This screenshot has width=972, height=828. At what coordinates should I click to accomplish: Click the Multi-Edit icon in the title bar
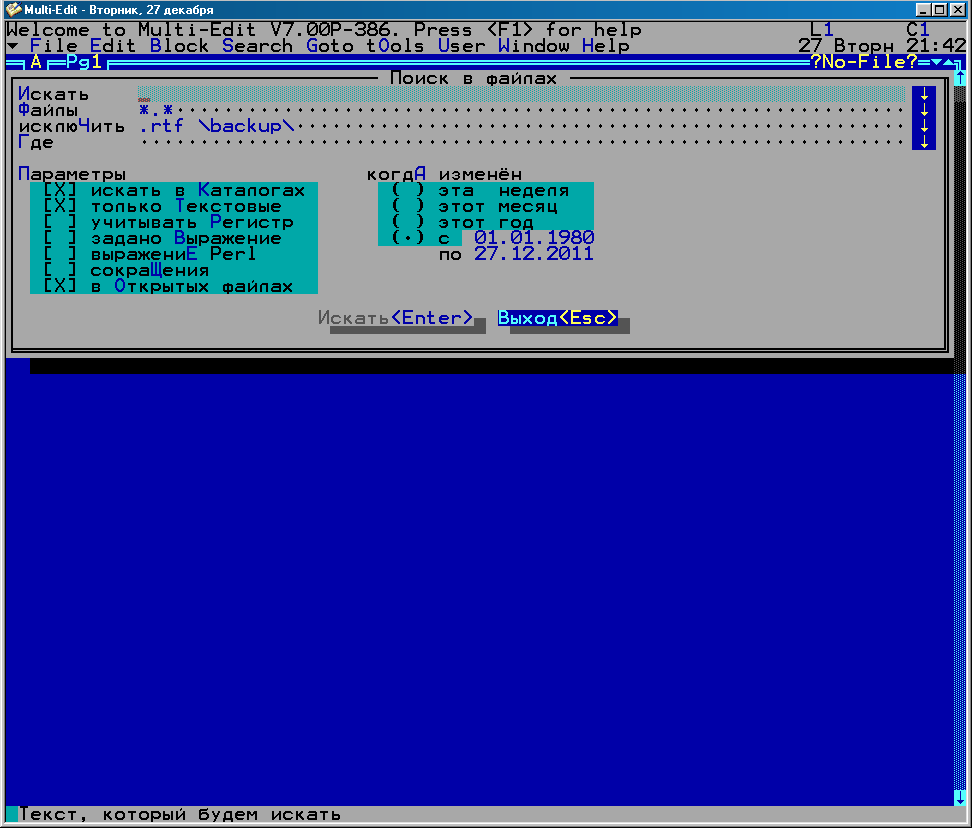click(x=12, y=9)
